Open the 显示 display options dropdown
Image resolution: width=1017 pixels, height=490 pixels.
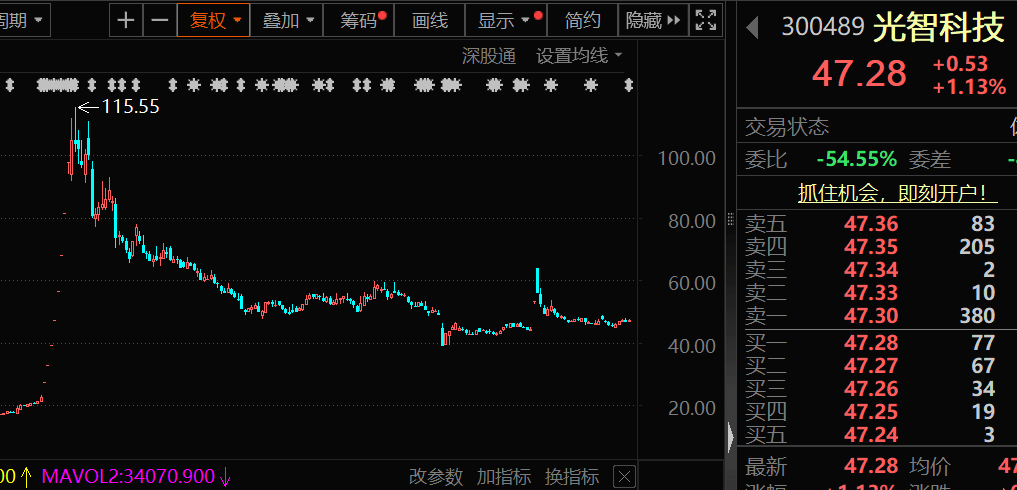pyautogui.click(x=507, y=20)
